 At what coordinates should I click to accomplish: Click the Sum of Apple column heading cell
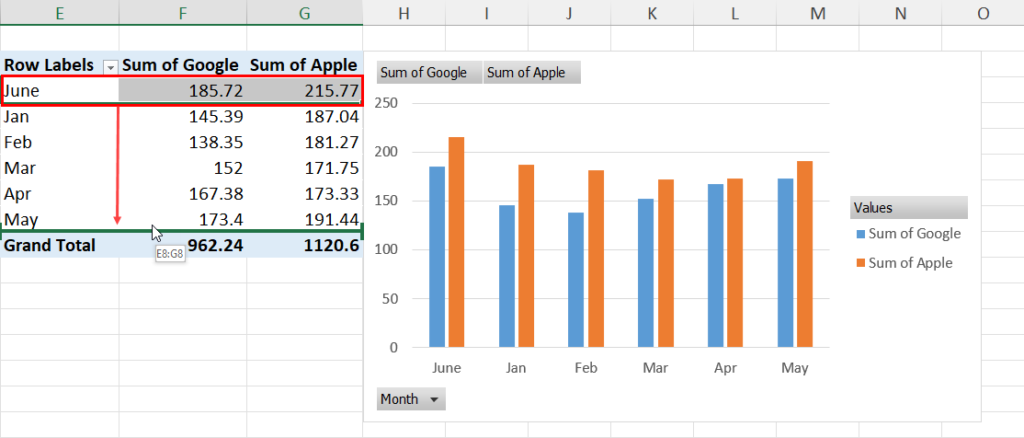coord(304,65)
